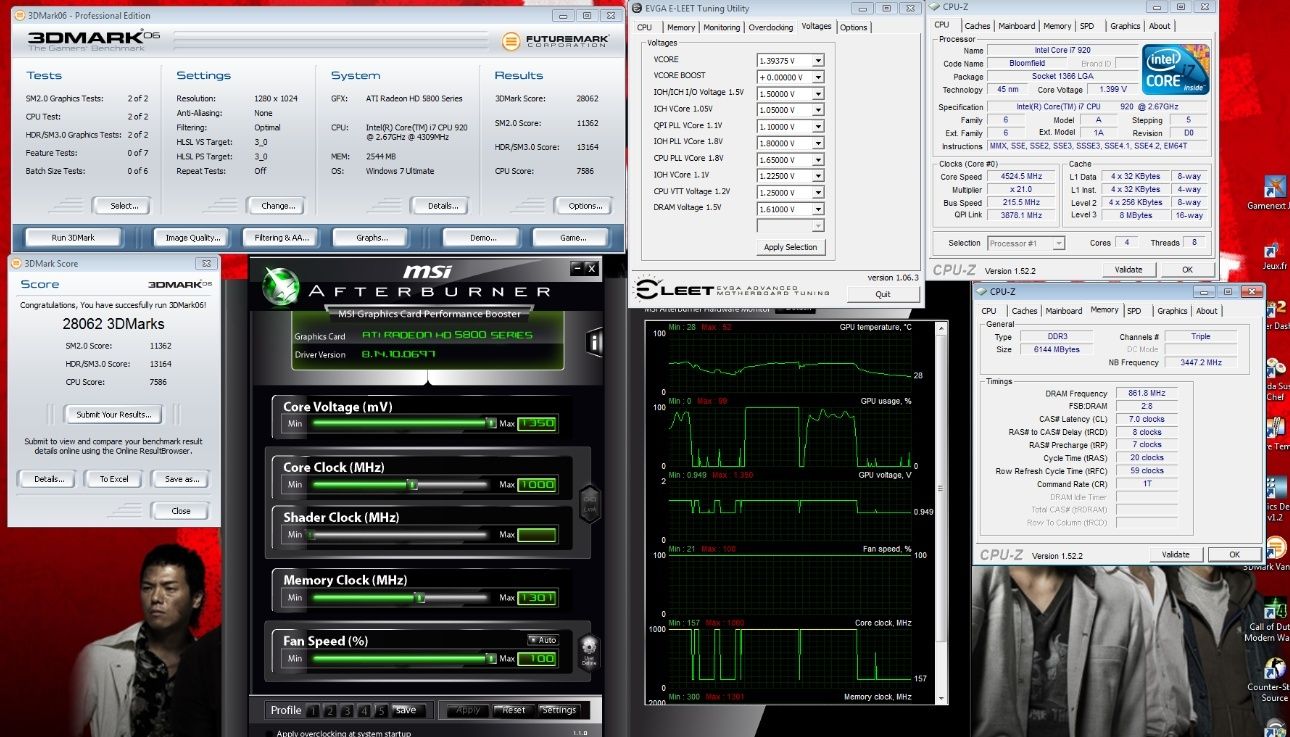Image resolution: width=1290 pixels, height=737 pixels.
Task: Select Afterburner profile slot 4
Action: point(364,711)
